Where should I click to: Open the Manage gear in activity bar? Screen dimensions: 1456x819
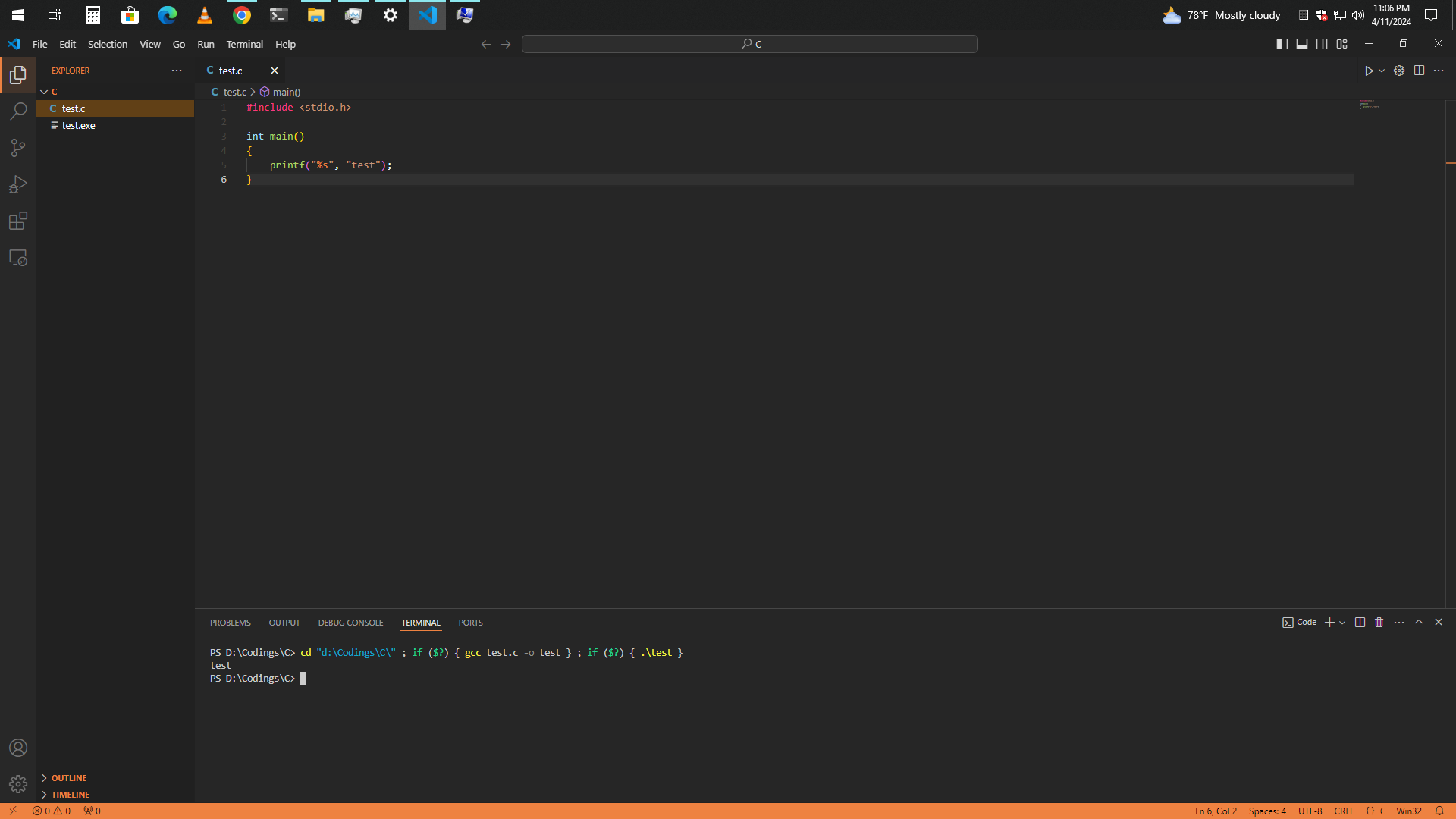pyautogui.click(x=18, y=784)
